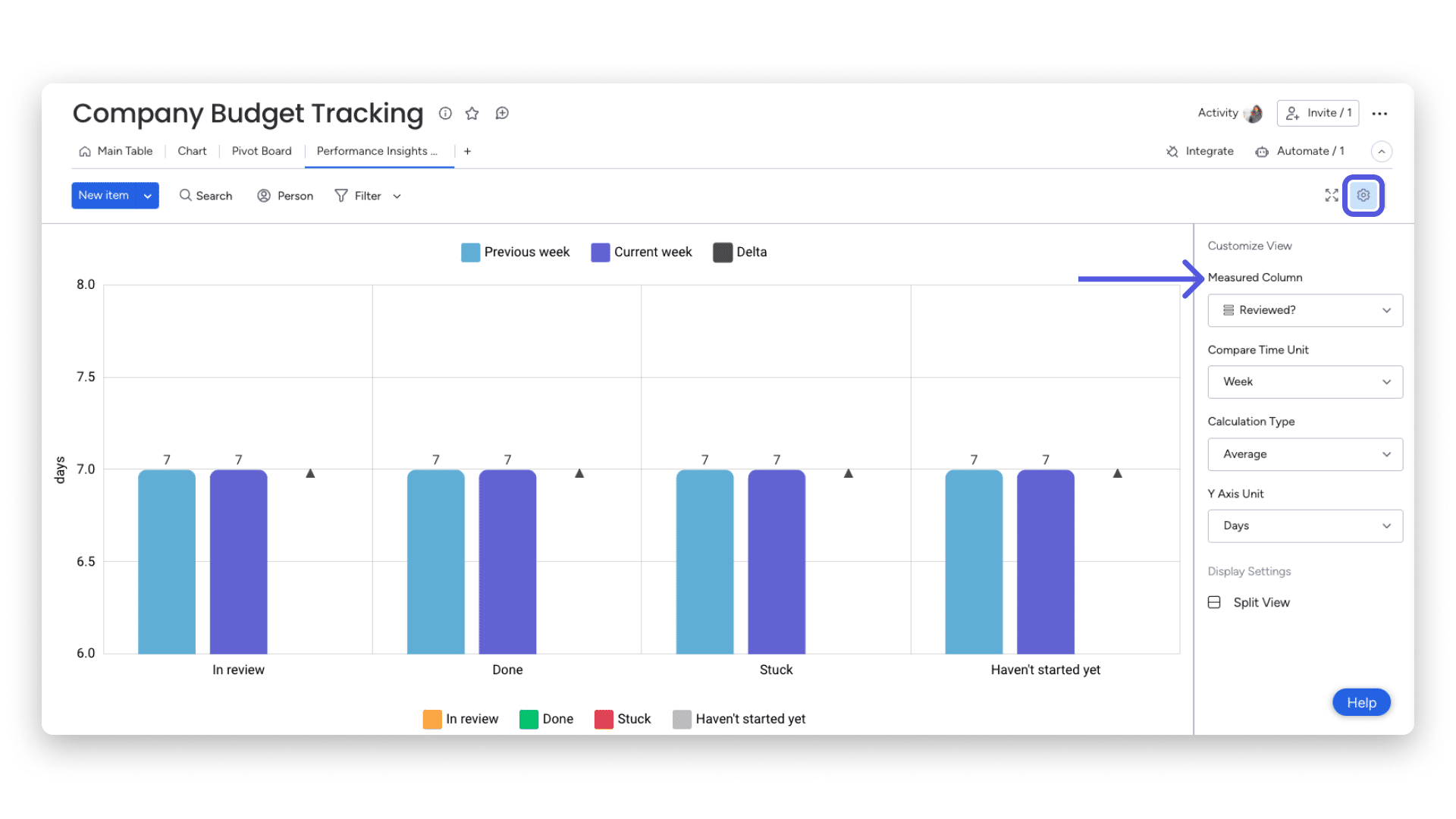Click the Activity avatar
Screen dimensions: 1456x819
coord(1254,113)
